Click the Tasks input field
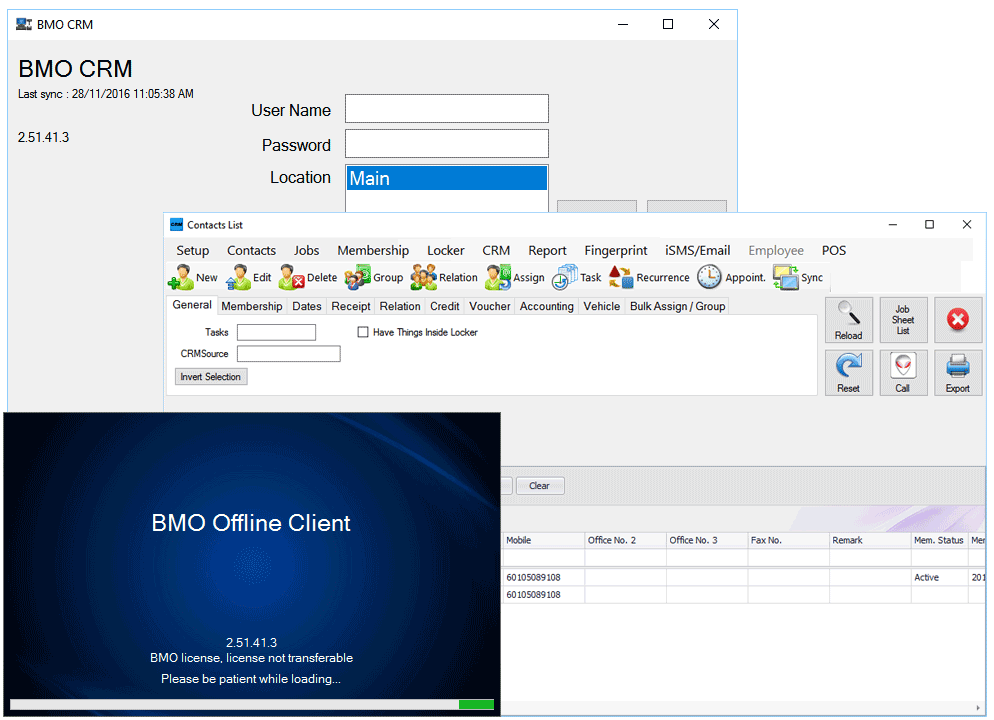 276,332
